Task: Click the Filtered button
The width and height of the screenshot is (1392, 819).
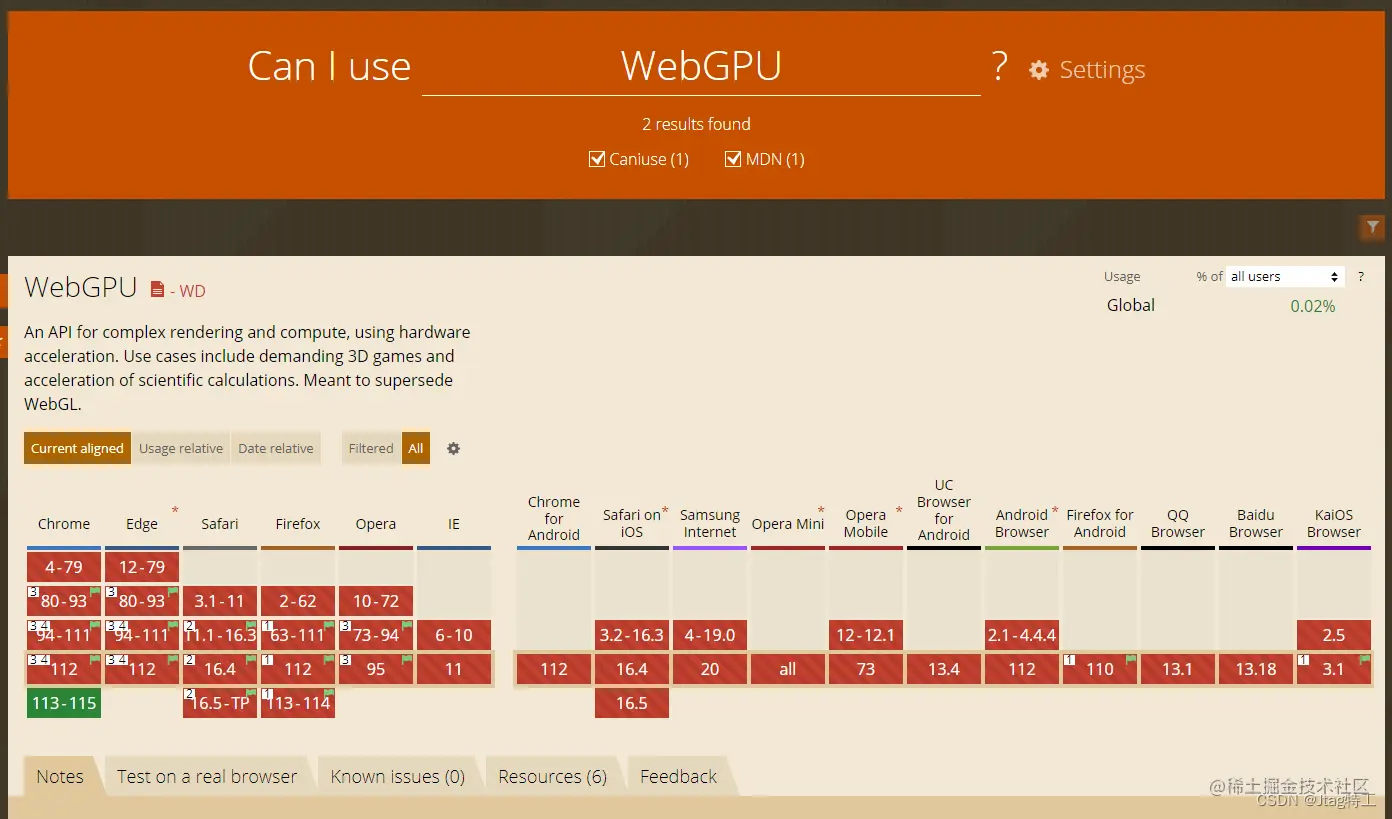Action: (x=370, y=448)
